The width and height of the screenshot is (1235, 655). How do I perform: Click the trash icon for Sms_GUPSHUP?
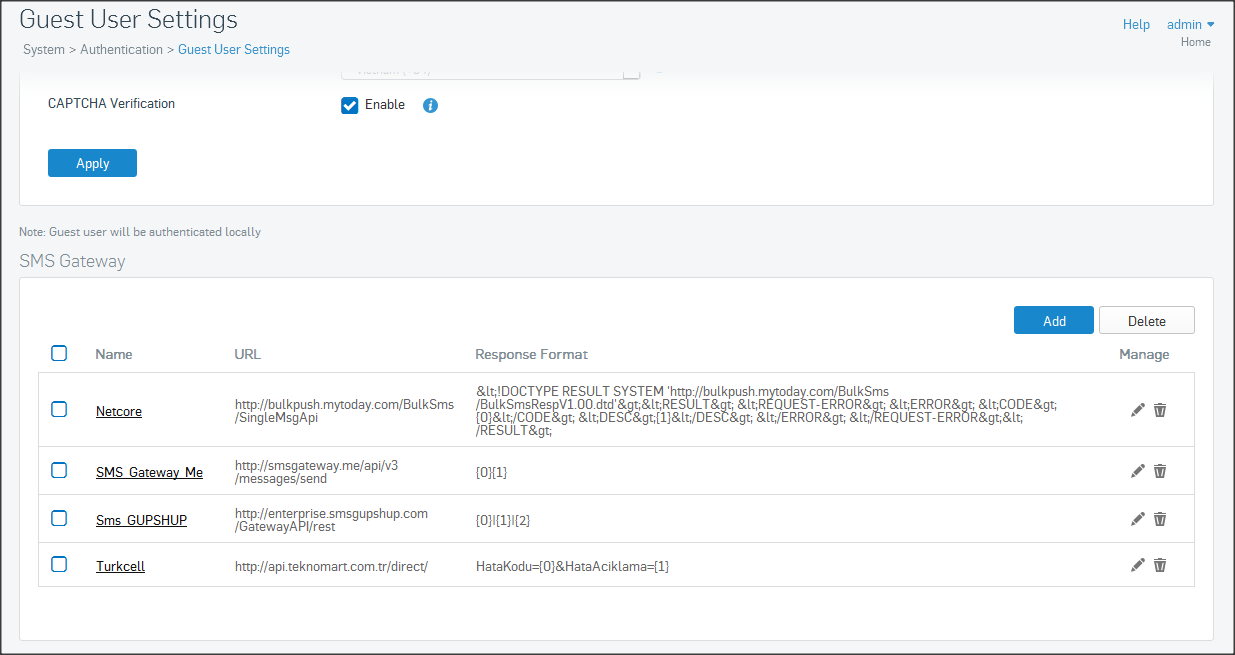click(x=1160, y=519)
